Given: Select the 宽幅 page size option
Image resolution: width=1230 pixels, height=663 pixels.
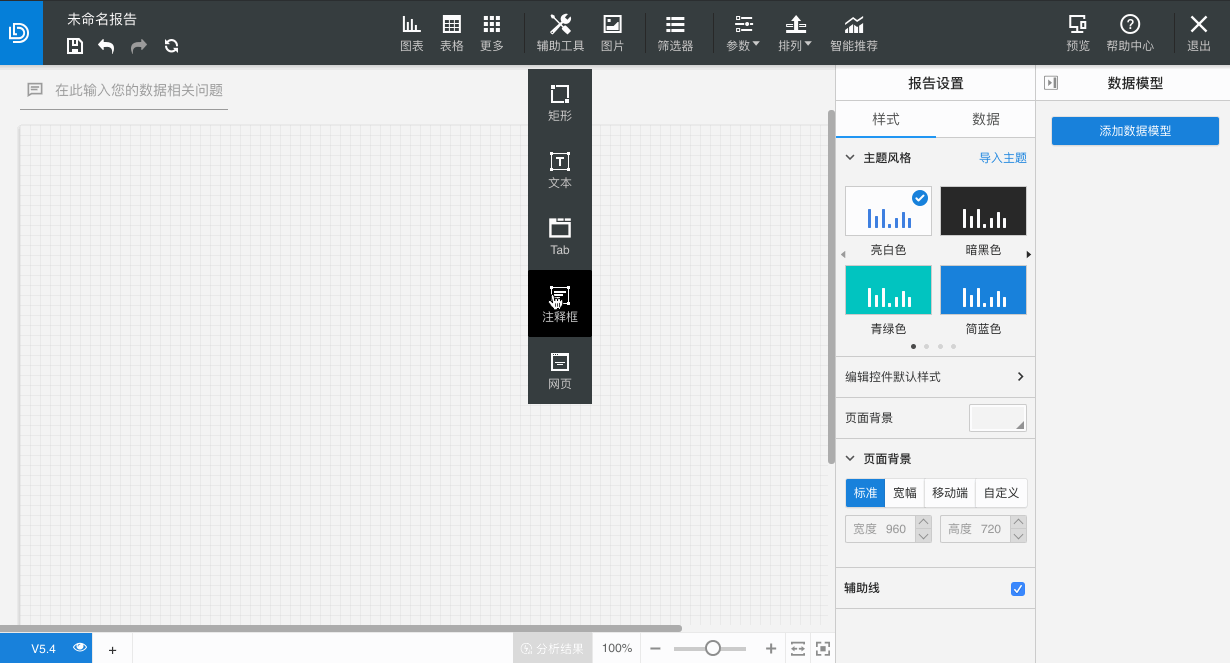Looking at the screenshot, I should click(x=905, y=493).
